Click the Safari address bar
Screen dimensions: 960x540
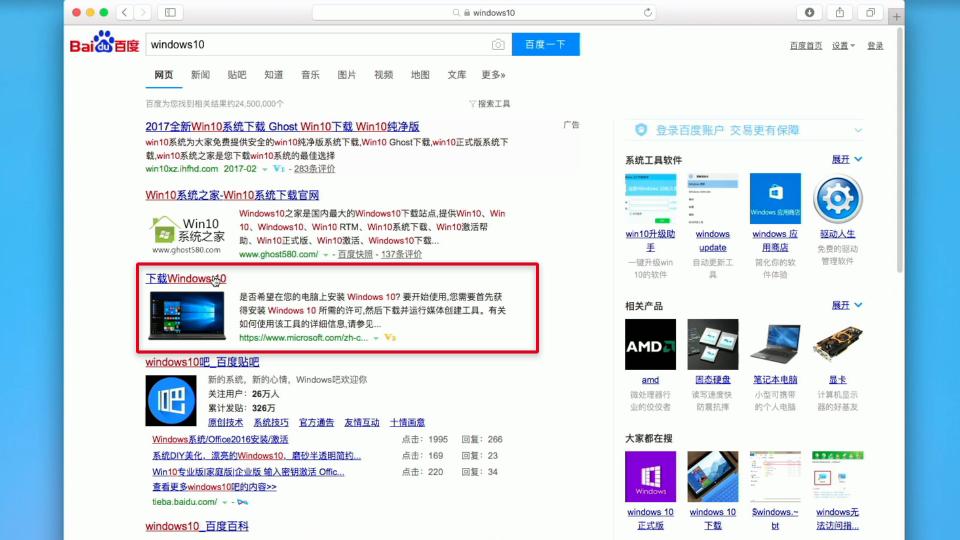pos(484,12)
